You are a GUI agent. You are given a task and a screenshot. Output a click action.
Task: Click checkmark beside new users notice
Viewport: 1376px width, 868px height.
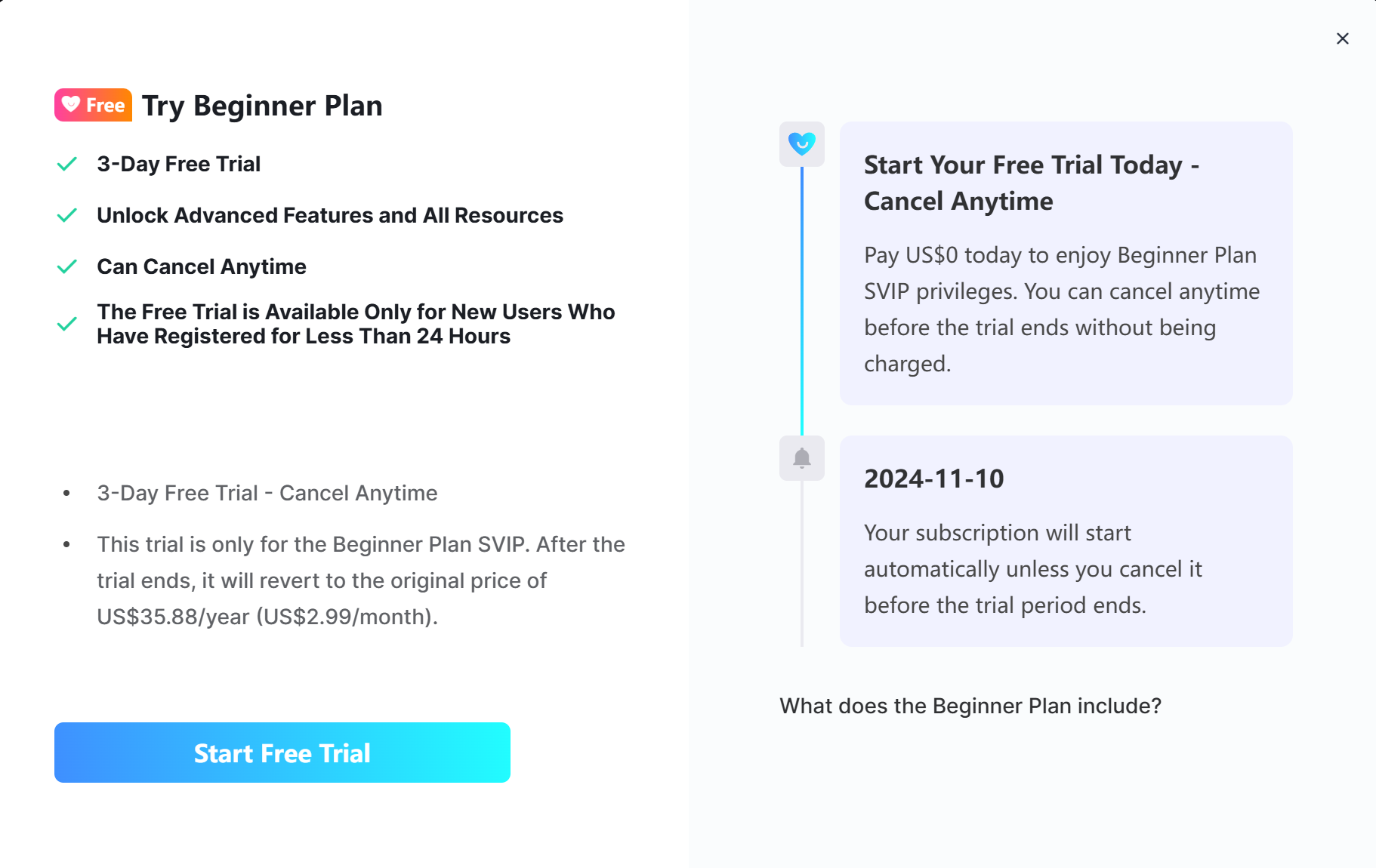[67, 324]
